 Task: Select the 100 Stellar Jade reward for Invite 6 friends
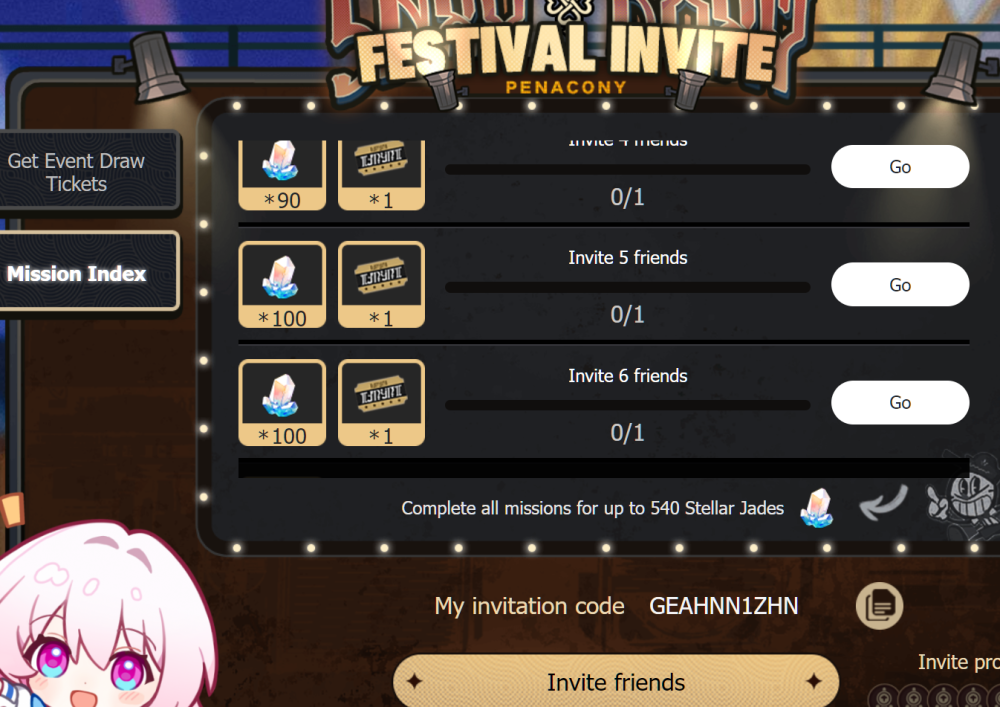click(282, 402)
